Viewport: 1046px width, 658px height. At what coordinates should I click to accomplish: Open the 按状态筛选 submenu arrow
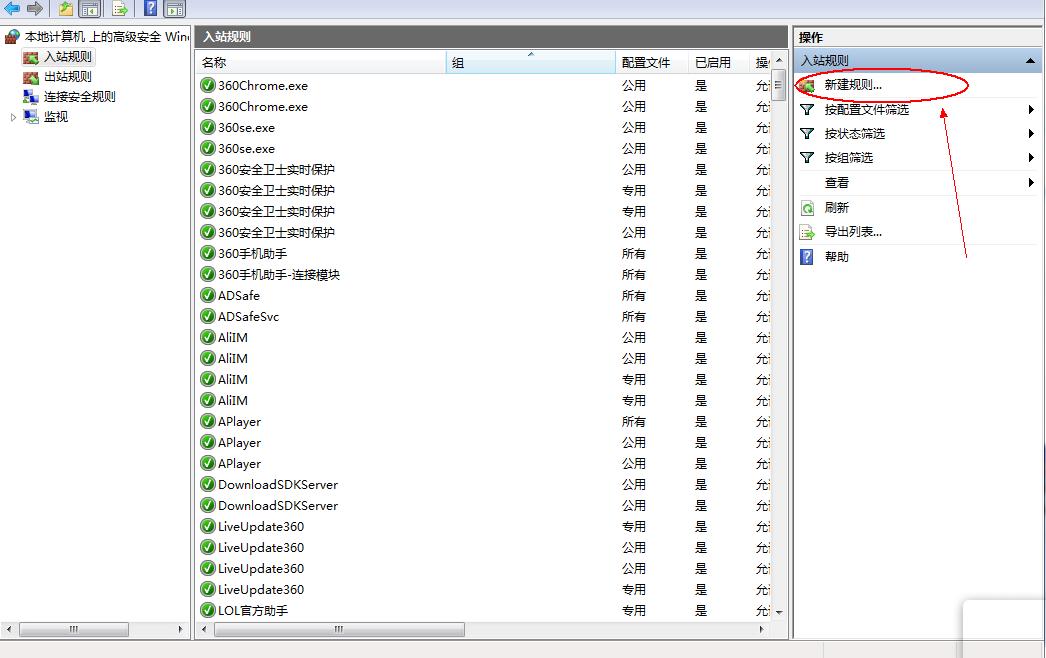(x=1031, y=133)
